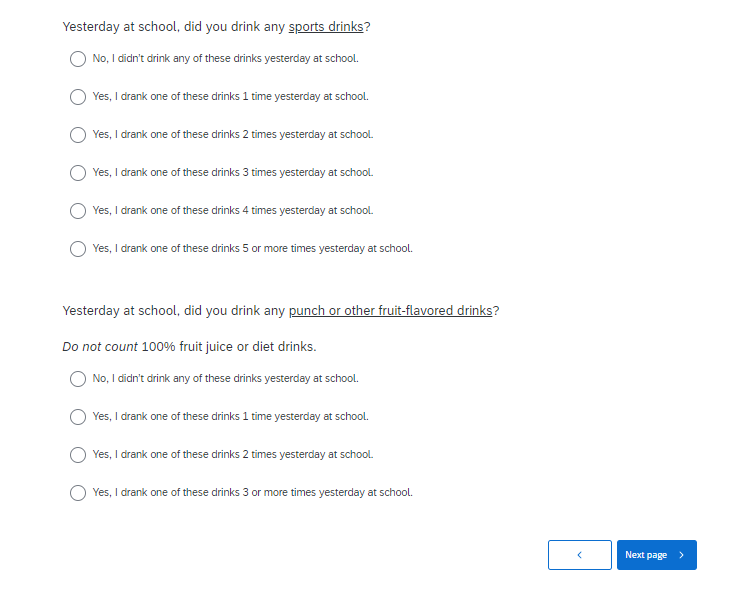741x599 pixels.
Task: Select 'No' for fruit-flavored drinks question
Action: point(78,379)
